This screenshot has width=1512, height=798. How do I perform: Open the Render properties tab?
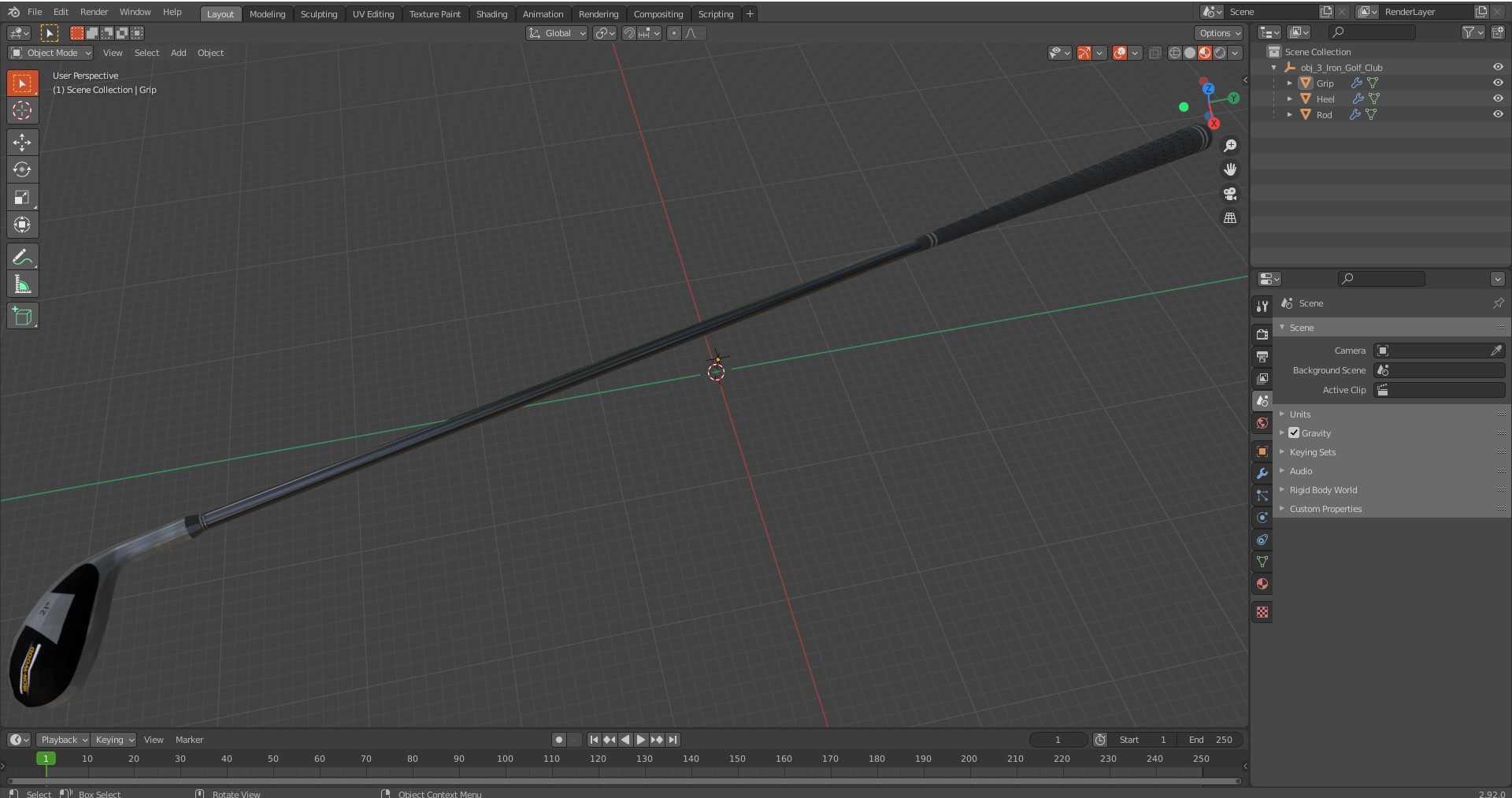pos(1262,334)
